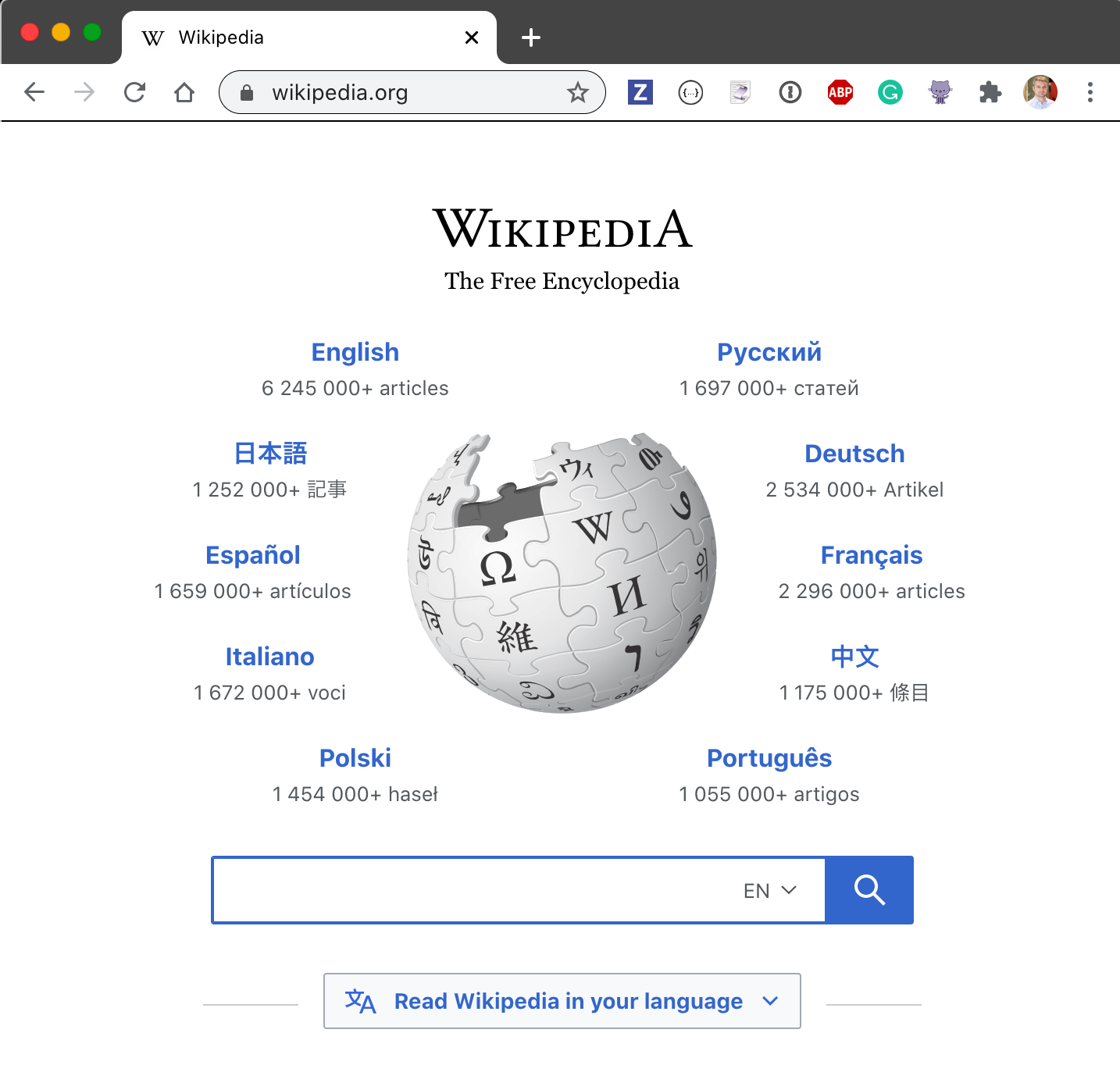Open Chrome's three-dot menu
Viewport: 1120px width, 1065px height.
(x=1090, y=92)
